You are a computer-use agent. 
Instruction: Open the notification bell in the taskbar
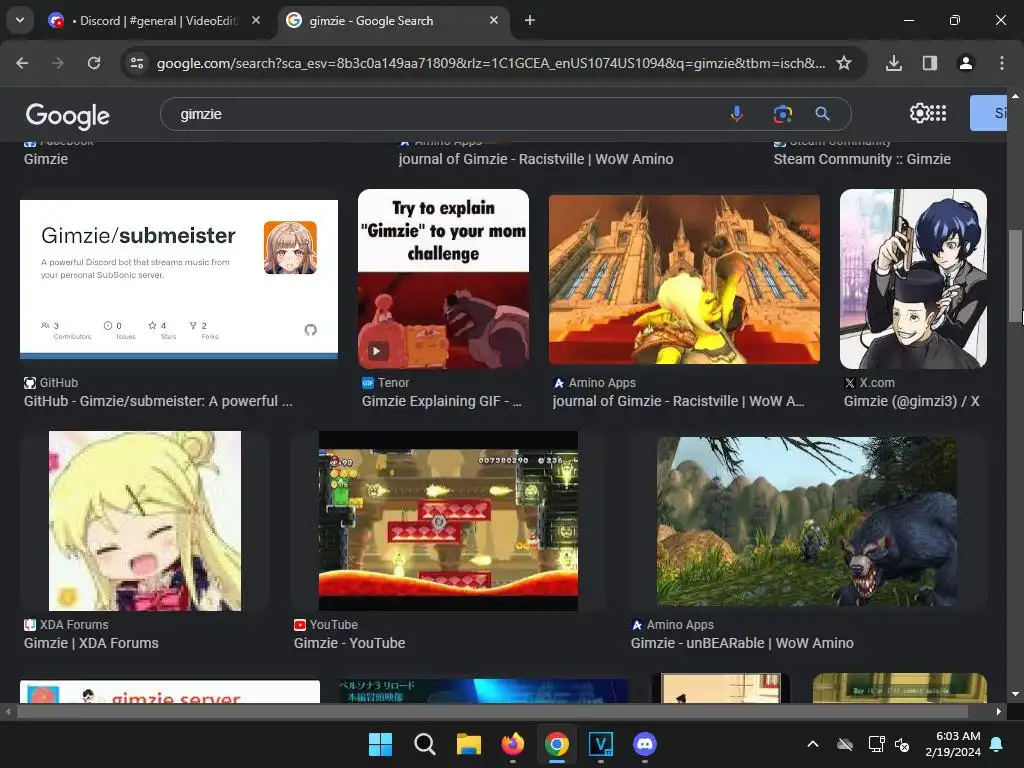pos(997,744)
